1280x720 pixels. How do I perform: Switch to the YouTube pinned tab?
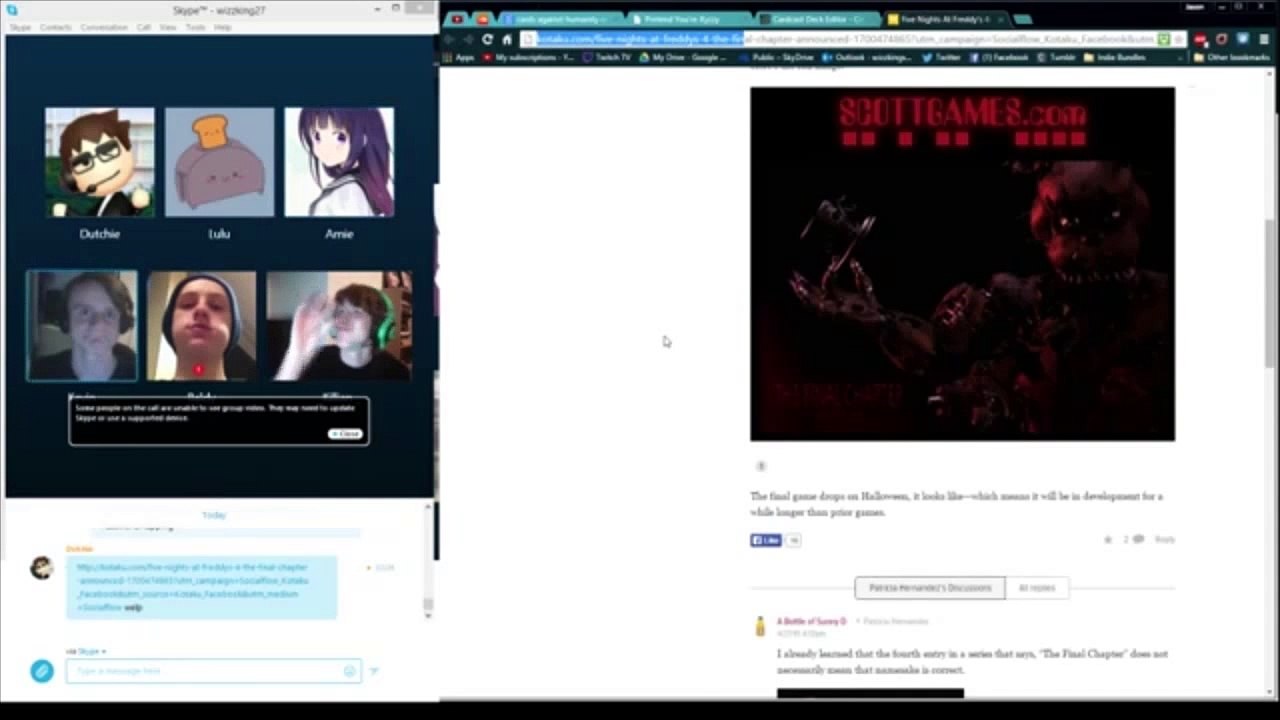click(x=457, y=19)
